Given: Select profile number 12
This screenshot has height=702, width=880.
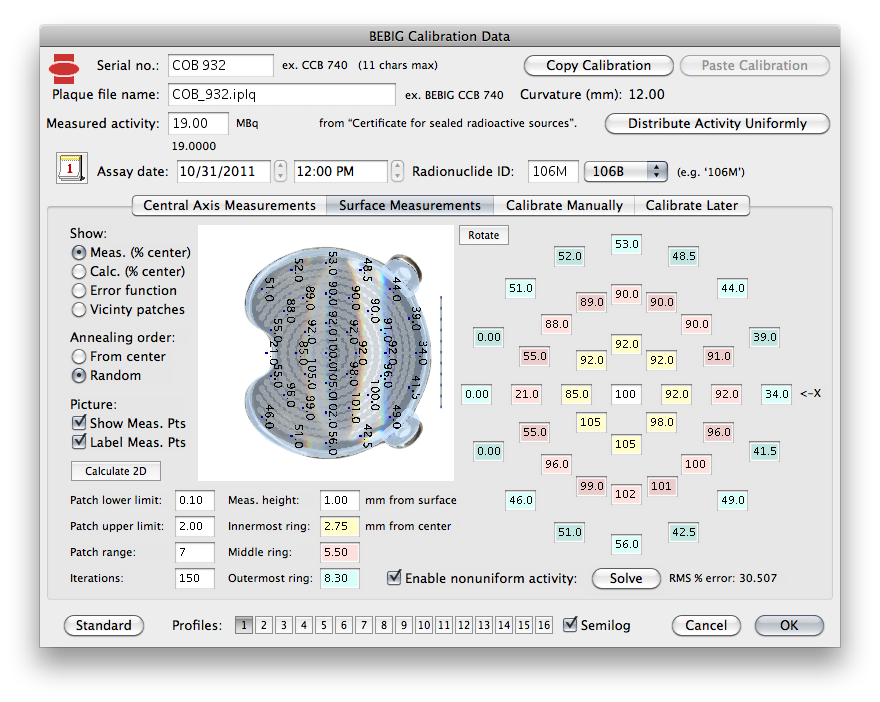Looking at the screenshot, I should coord(464,625).
